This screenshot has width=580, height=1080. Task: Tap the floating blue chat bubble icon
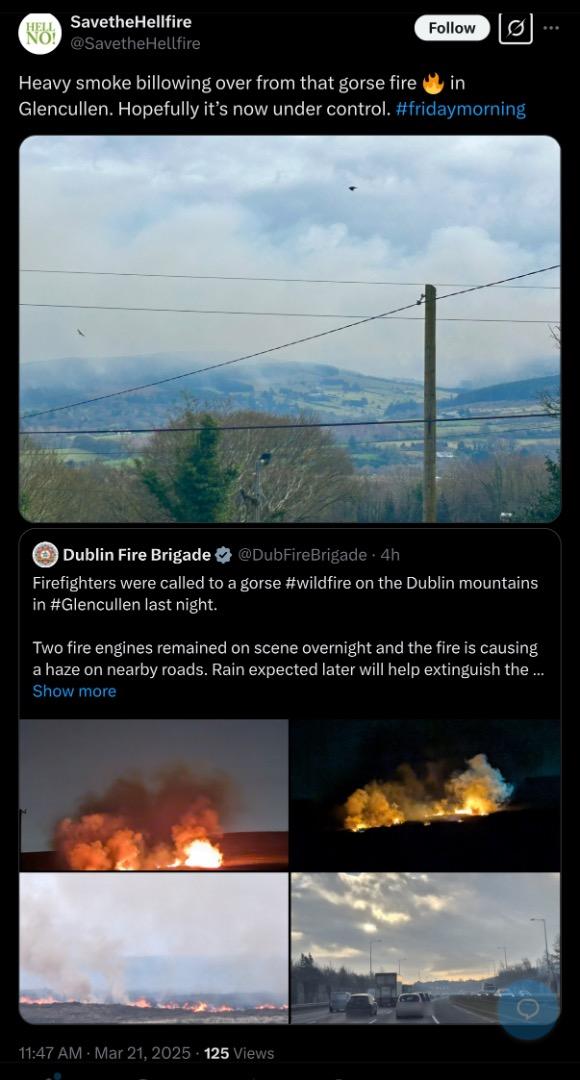coord(528,1010)
